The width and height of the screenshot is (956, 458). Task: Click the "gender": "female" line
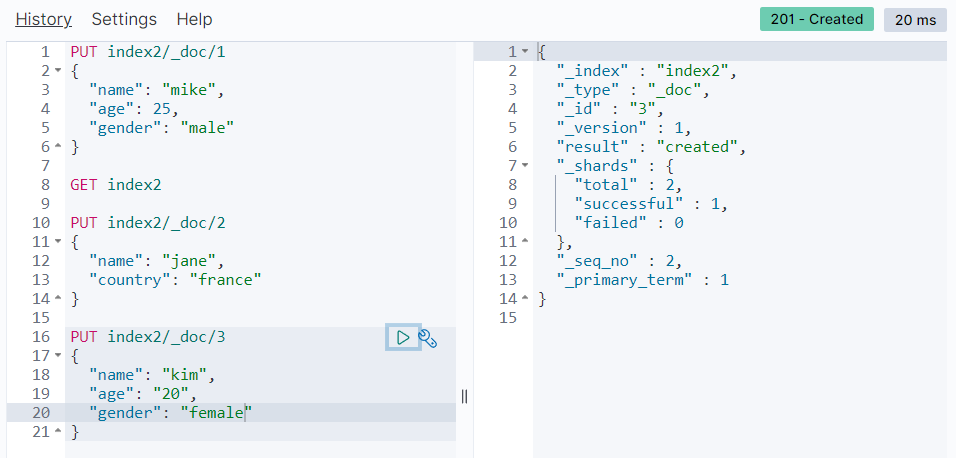171,413
